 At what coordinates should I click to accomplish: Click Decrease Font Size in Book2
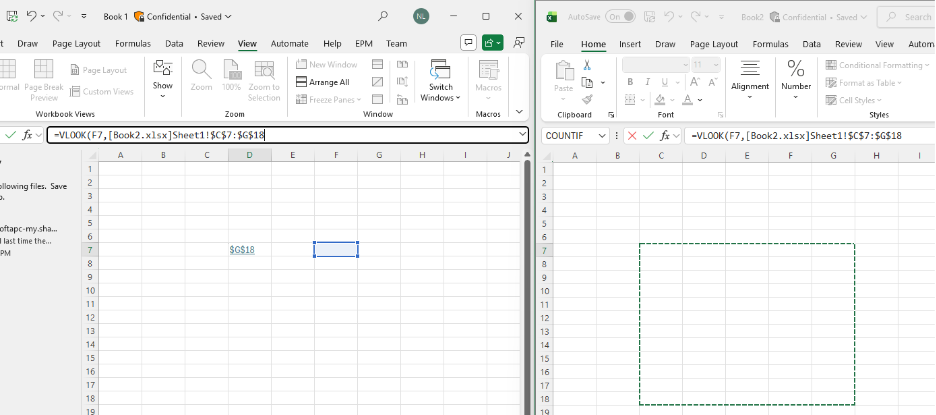point(713,82)
